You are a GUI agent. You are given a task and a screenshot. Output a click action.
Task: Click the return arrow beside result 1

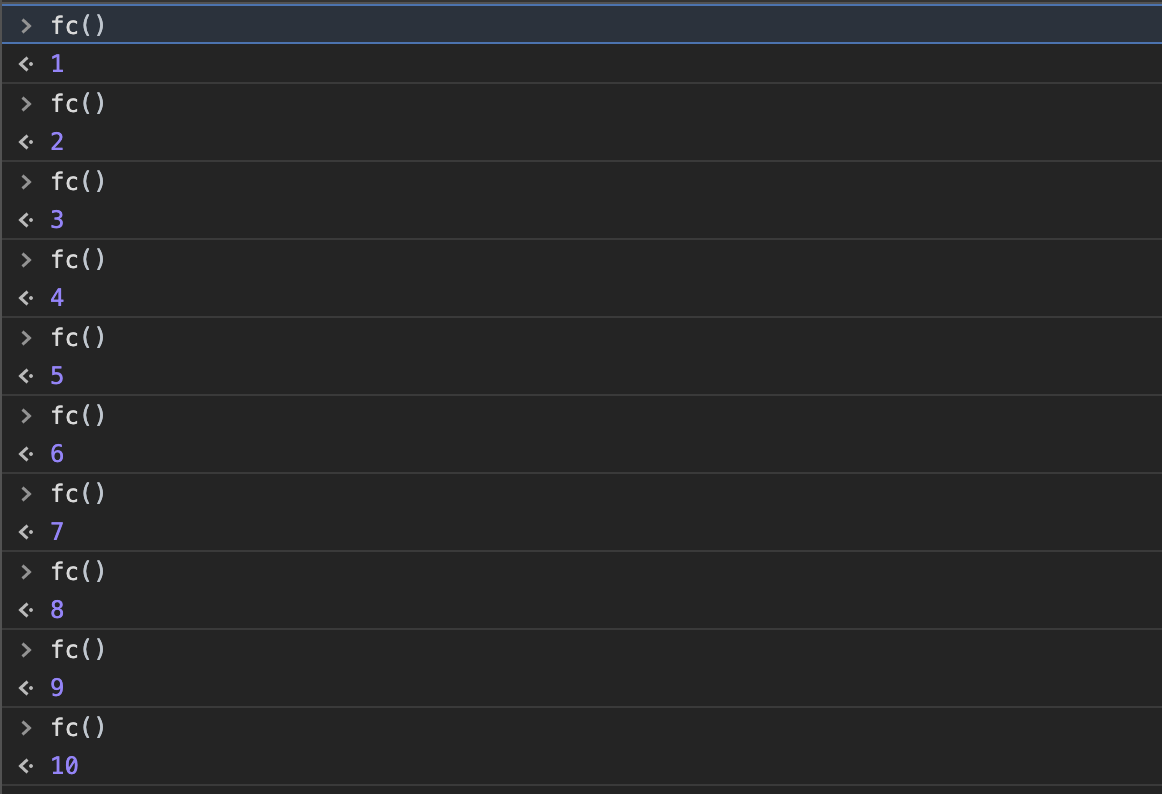click(26, 64)
